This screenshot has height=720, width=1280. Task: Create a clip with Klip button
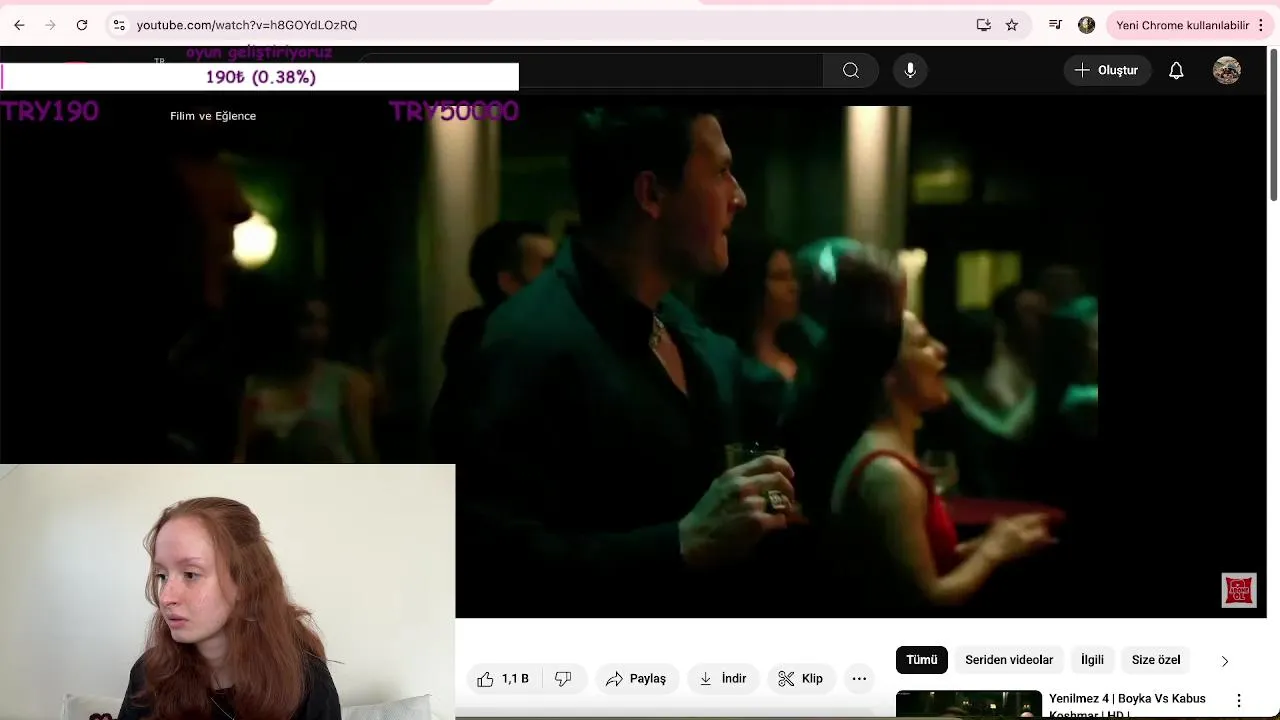pyautogui.click(x=800, y=679)
